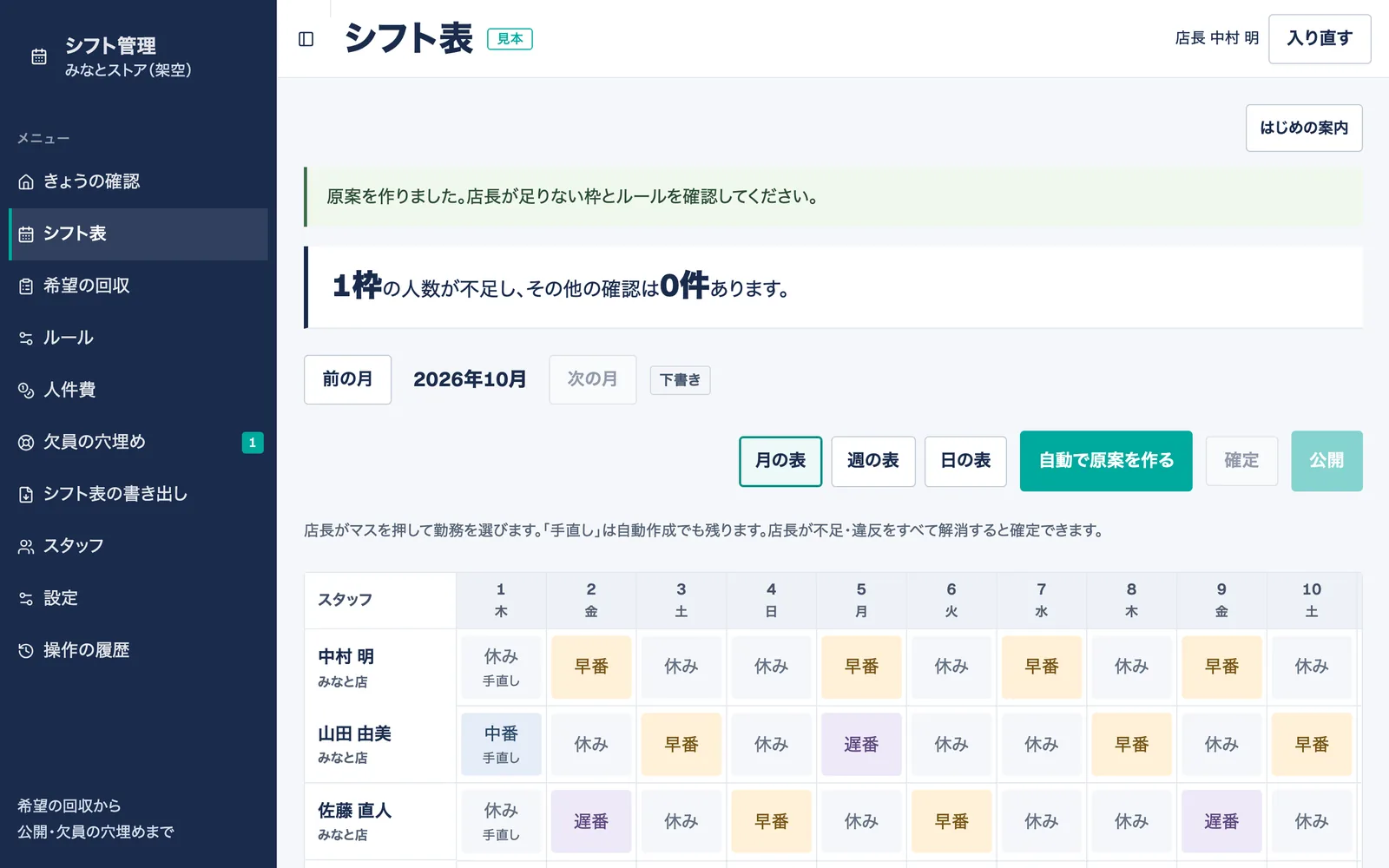Click the people icon beside スタッフ
This screenshot has height=868, width=1389.
pos(26,546)
